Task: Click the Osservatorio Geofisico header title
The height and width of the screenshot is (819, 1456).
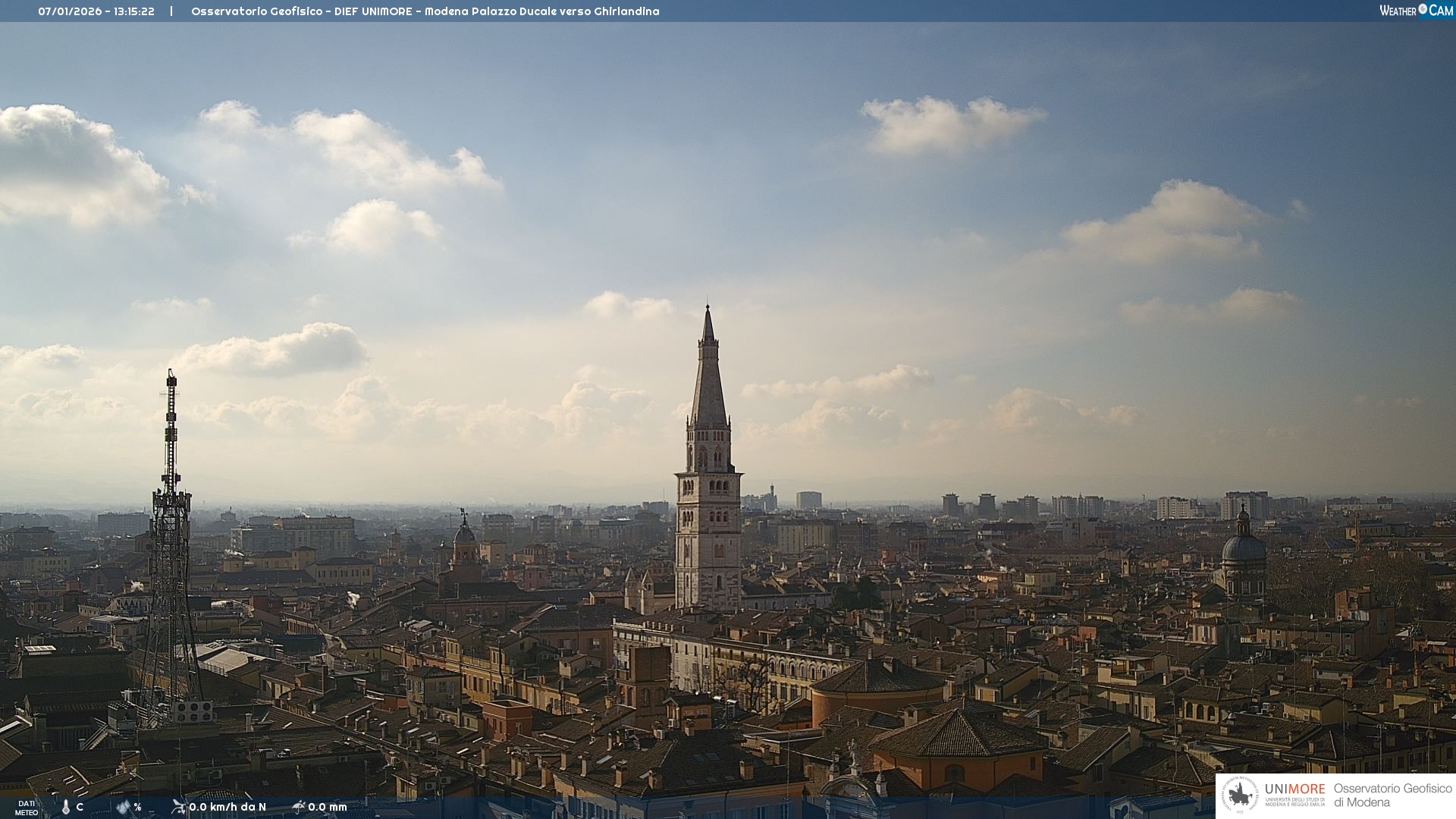Action: (x=425, y=11)
